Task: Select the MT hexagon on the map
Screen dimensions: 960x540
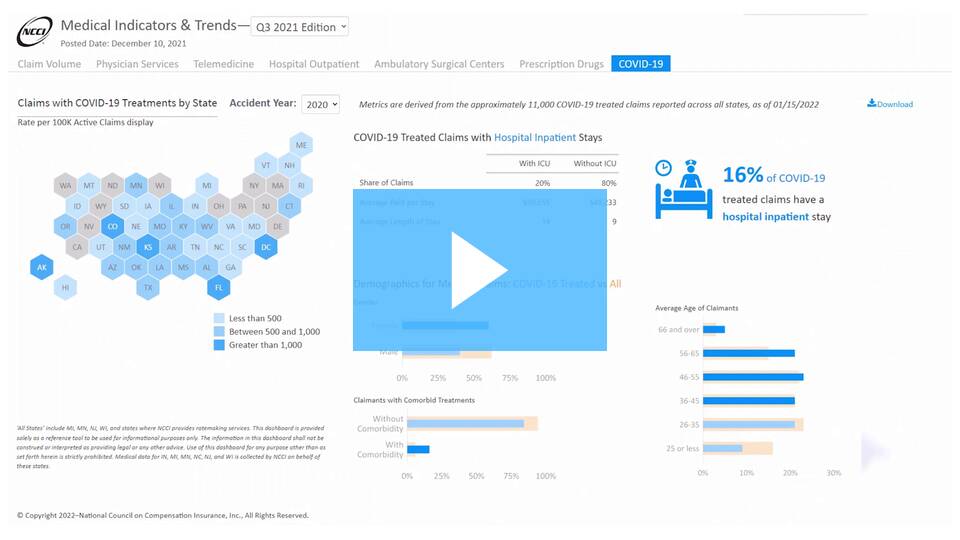Action: coord(89,185)
